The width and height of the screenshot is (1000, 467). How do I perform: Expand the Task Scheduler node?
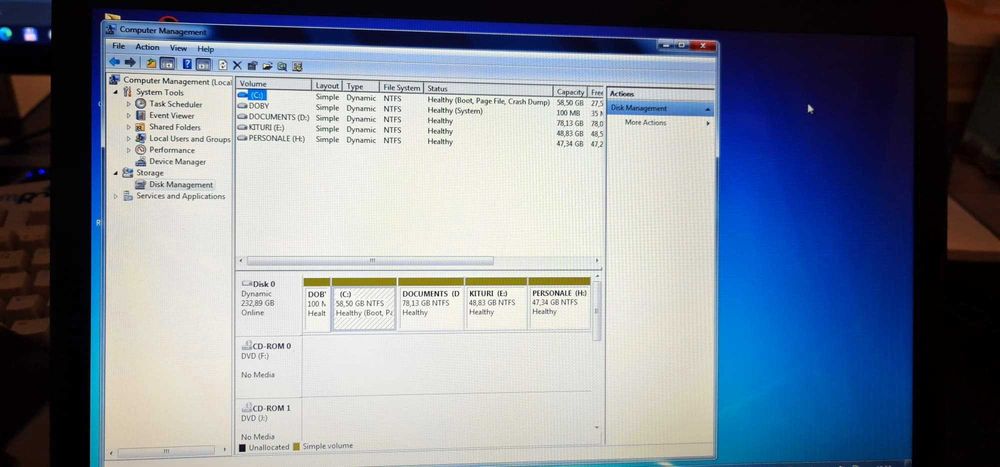pyautogui.click(x=129, y=104)
